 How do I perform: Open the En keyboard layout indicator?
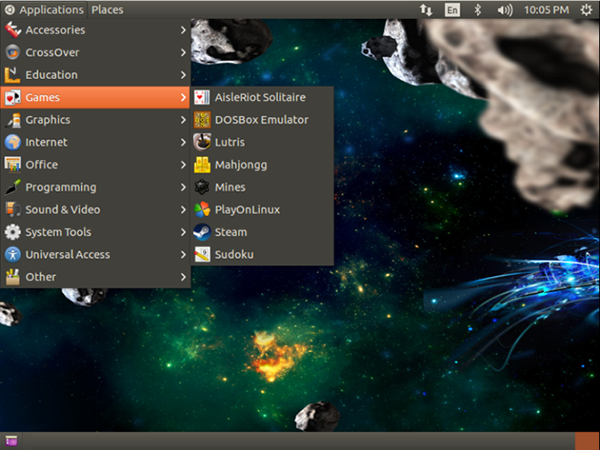coord(453,10)
